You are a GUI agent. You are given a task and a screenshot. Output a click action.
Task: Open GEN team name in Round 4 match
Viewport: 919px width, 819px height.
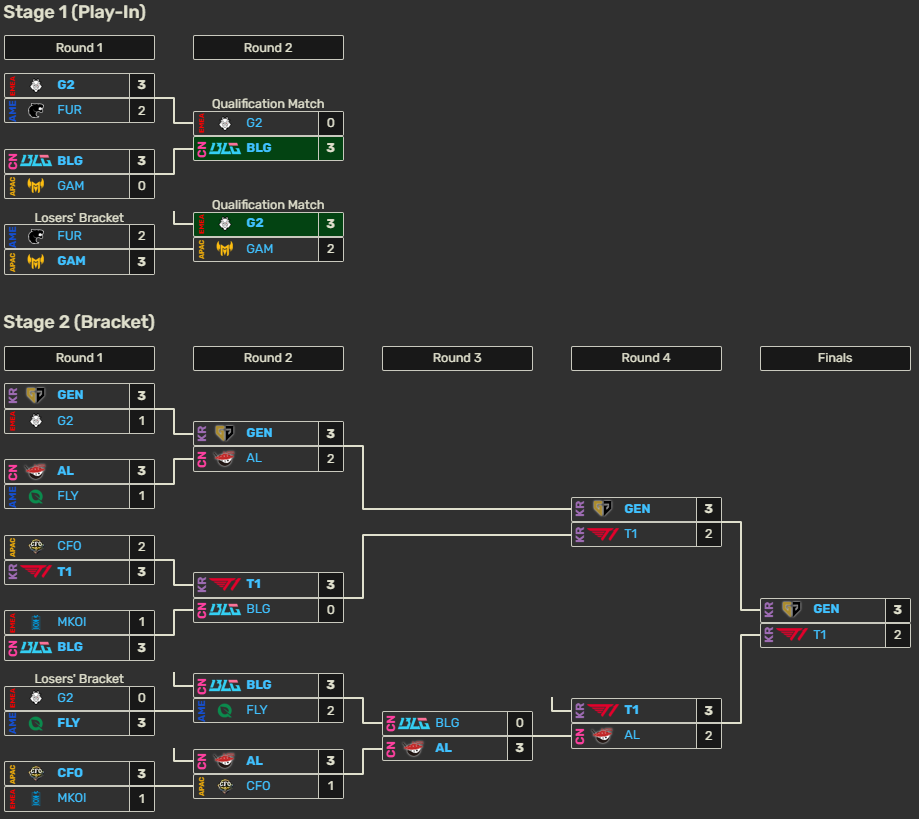[x=637, y=509]
